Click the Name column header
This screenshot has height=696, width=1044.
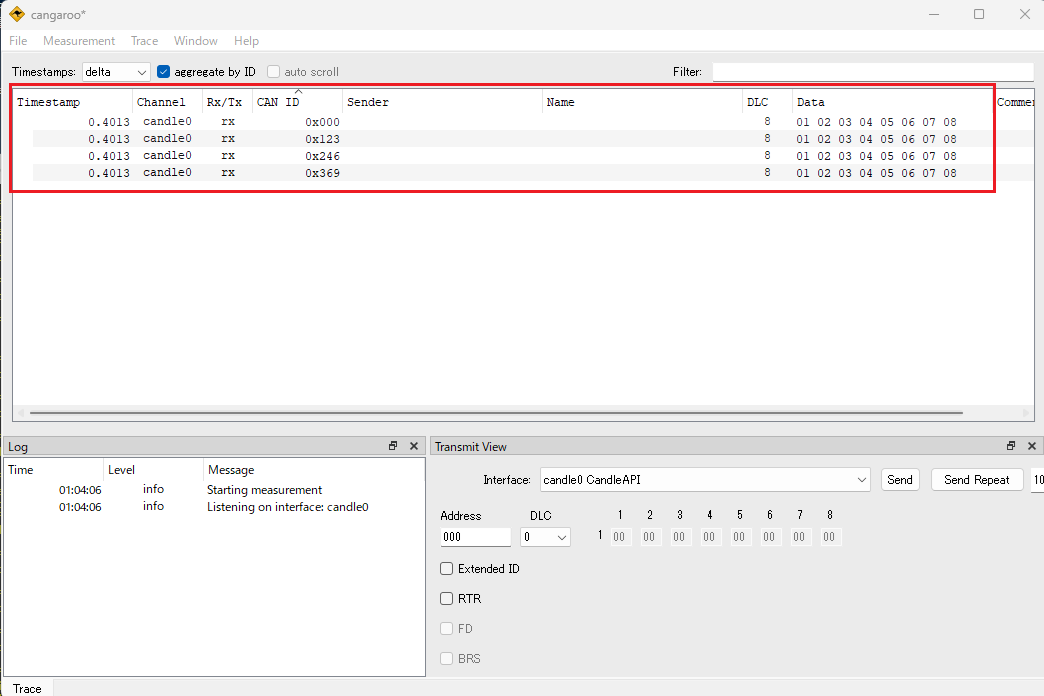(x=642, y=102)
